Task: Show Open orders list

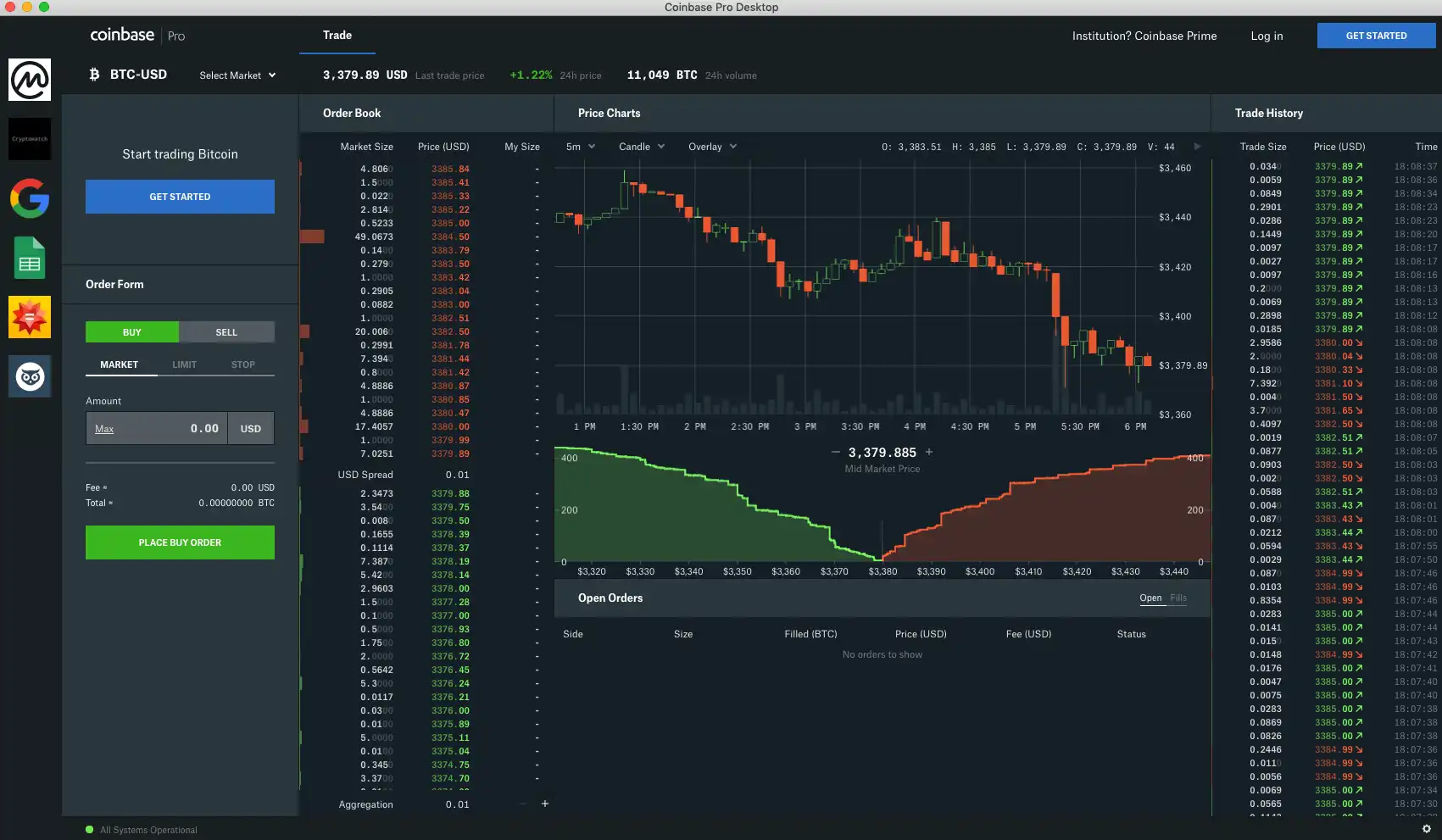Action: tap(1150, 598)
